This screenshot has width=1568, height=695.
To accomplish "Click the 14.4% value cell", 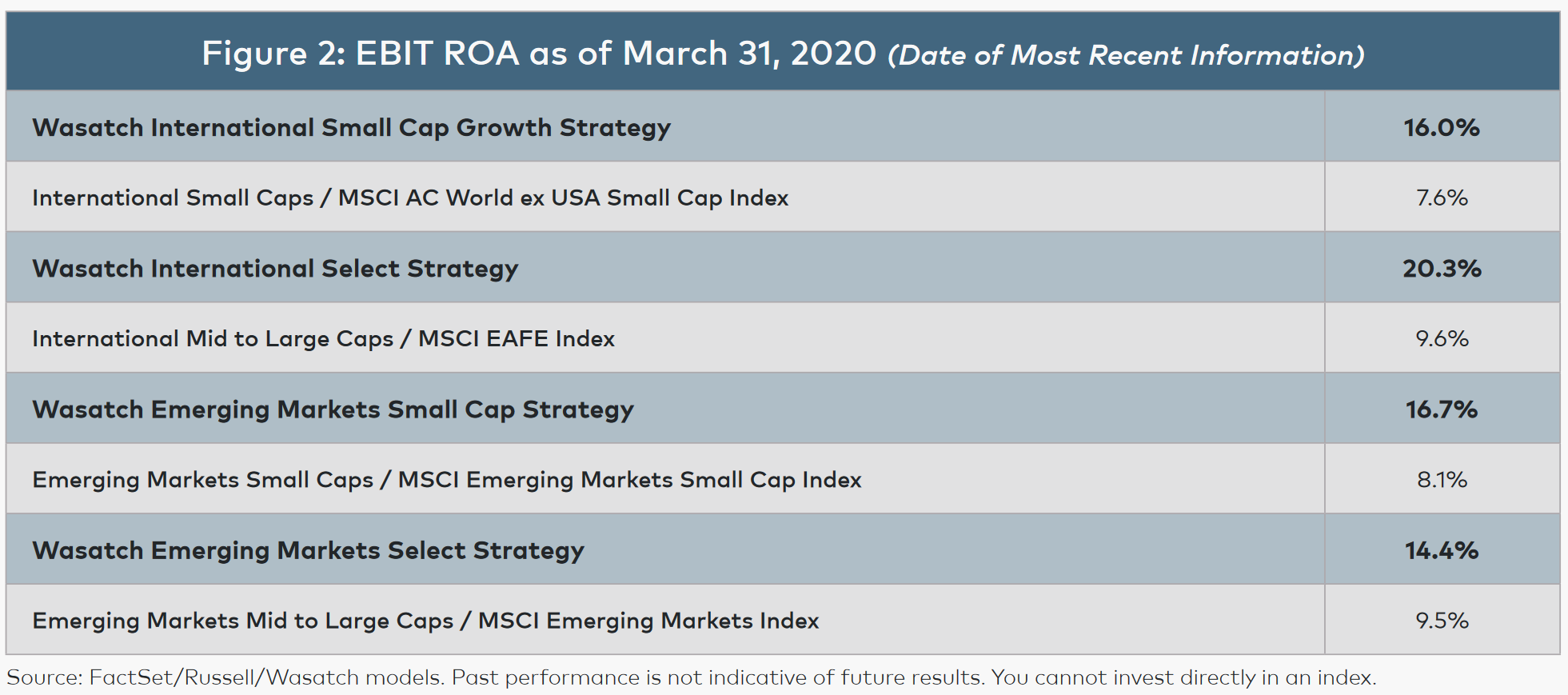I will (x=1441, y=550).
